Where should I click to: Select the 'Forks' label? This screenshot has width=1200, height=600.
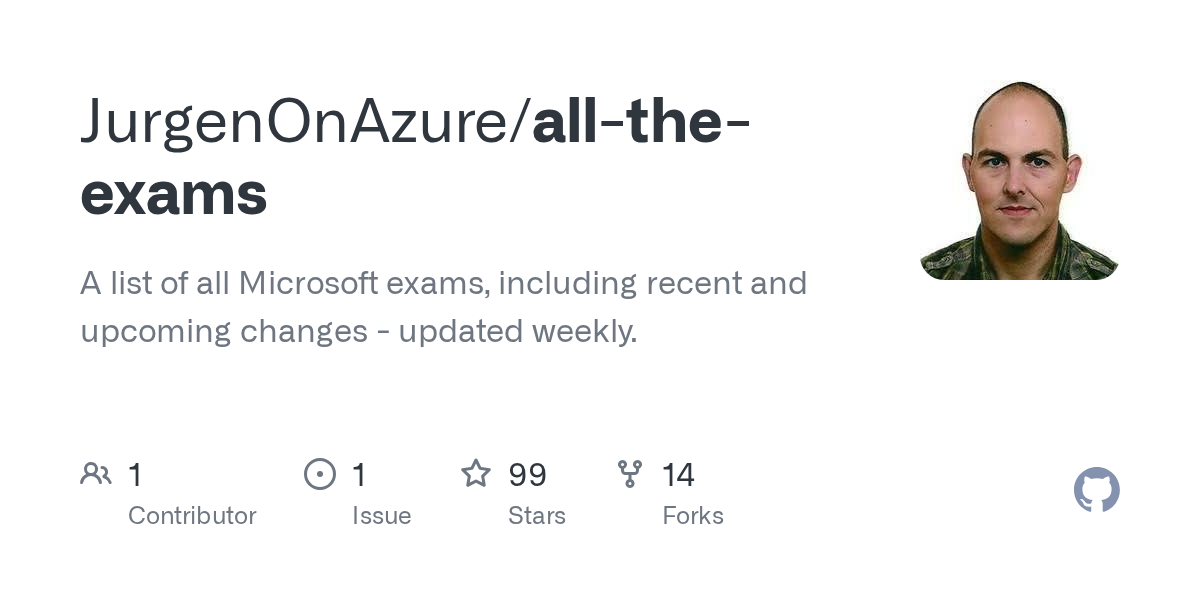click(693, 516)
